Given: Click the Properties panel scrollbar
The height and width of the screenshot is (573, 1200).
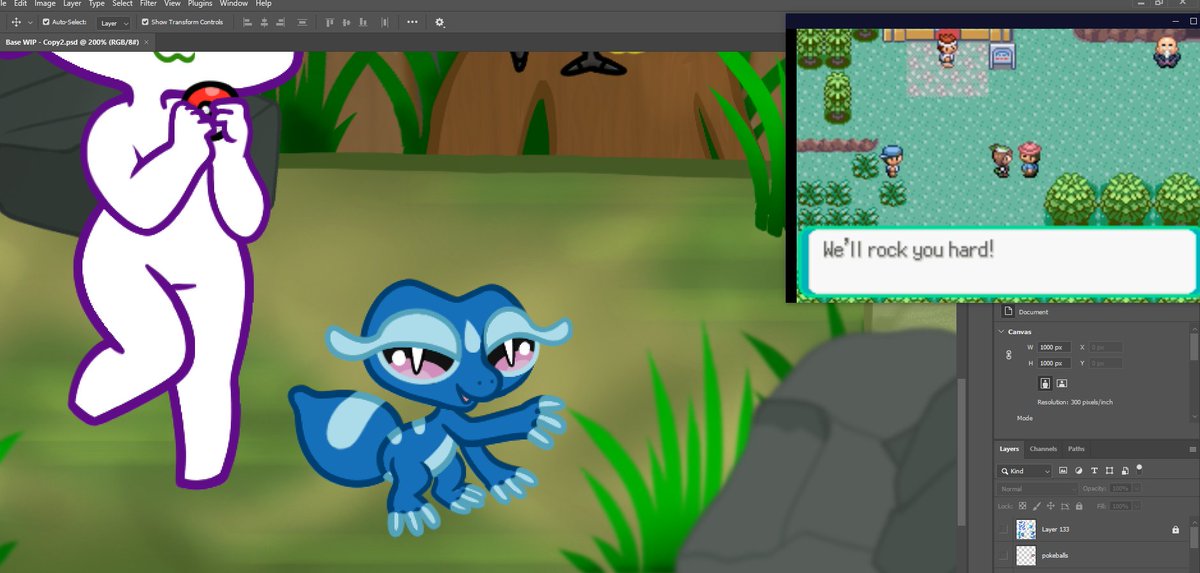Looking at the screenshot, I should tap(1194, 347).
